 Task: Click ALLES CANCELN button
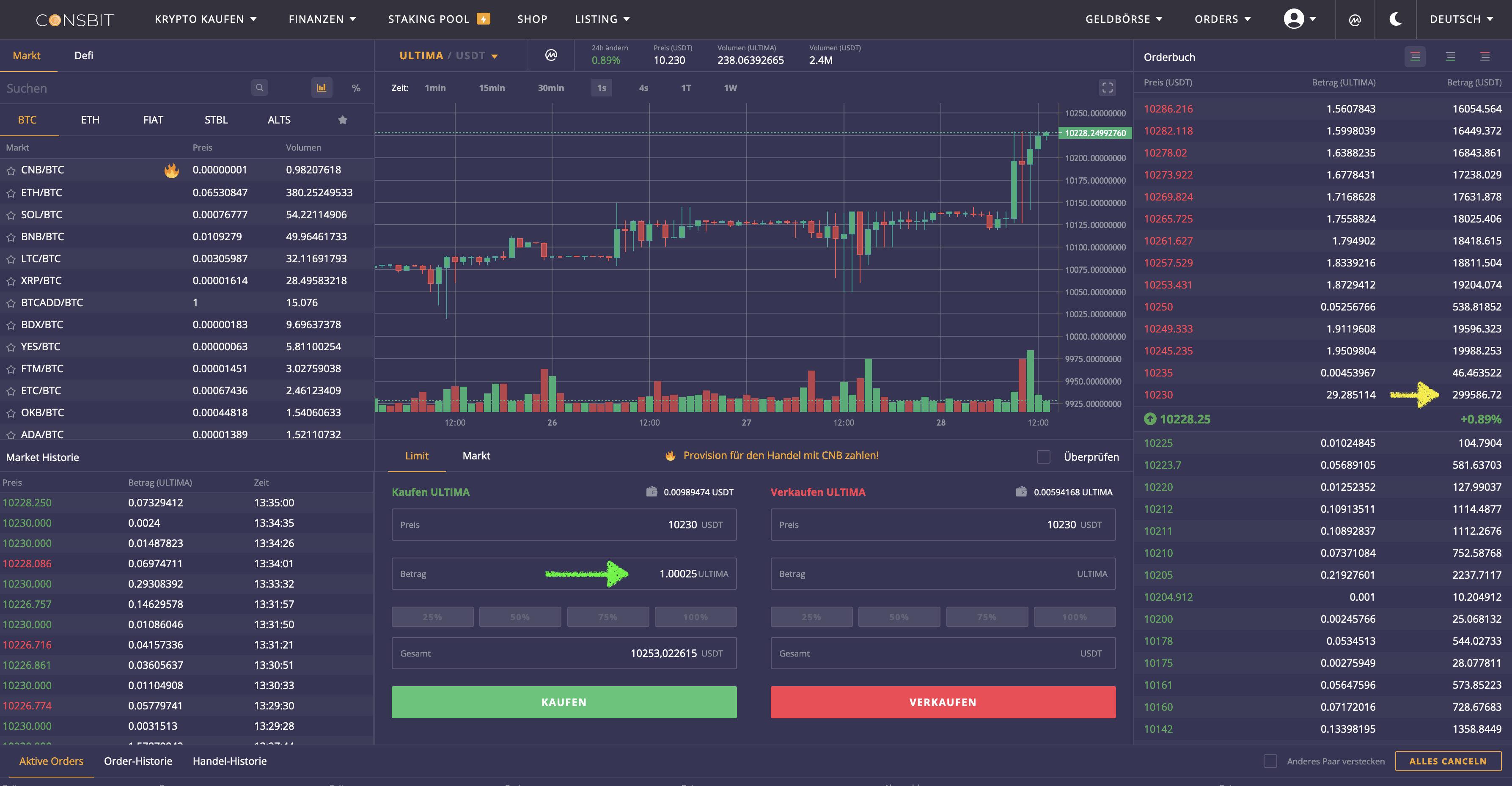1447,761
